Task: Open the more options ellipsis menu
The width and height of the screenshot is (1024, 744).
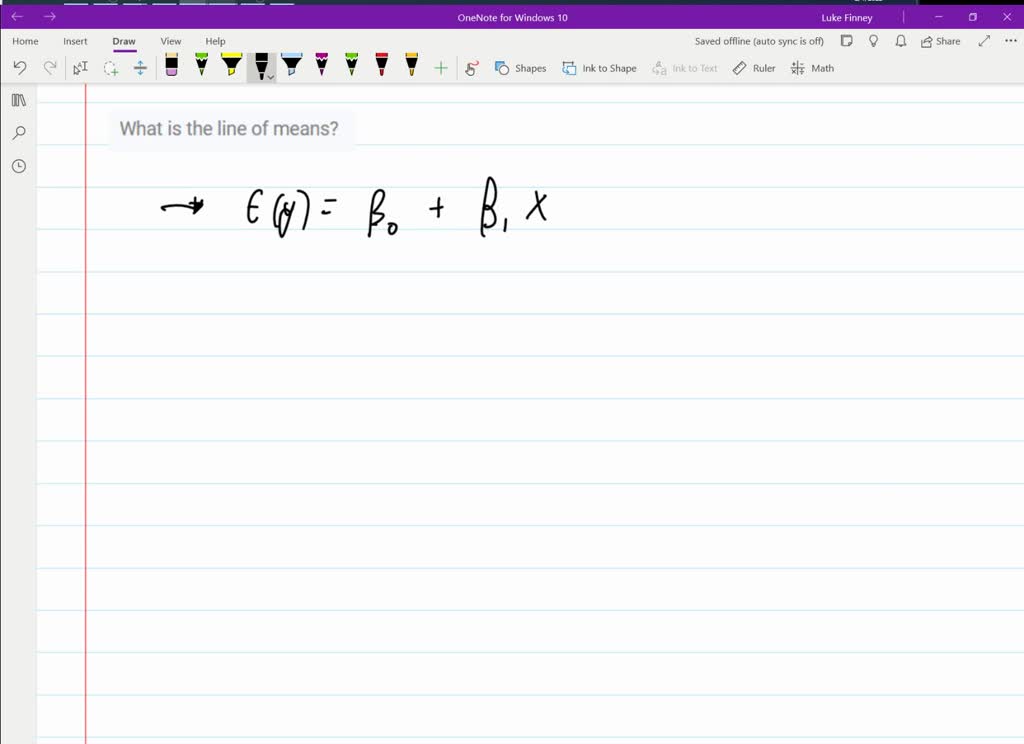Action: tap(1010, 41)
